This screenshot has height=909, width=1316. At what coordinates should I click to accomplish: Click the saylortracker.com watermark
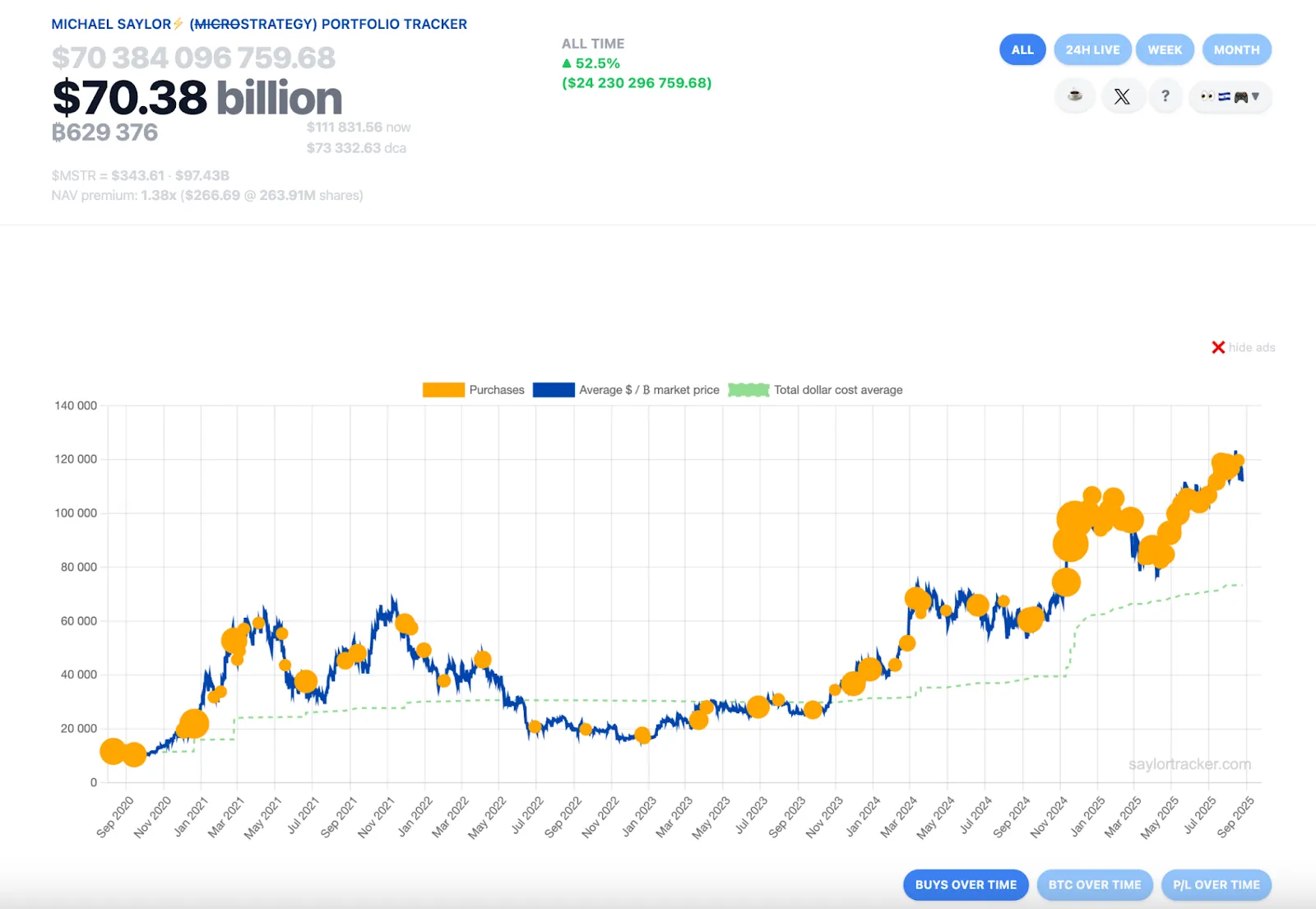click(x=1189, y=764)
